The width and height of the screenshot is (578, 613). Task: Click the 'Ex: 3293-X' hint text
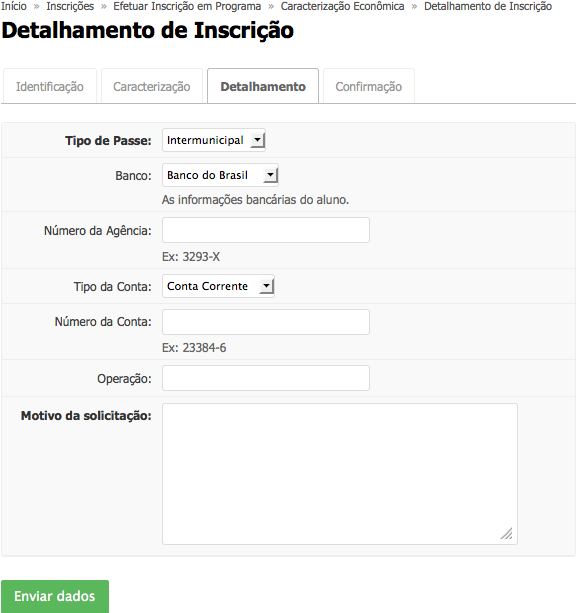pos(191,257)
